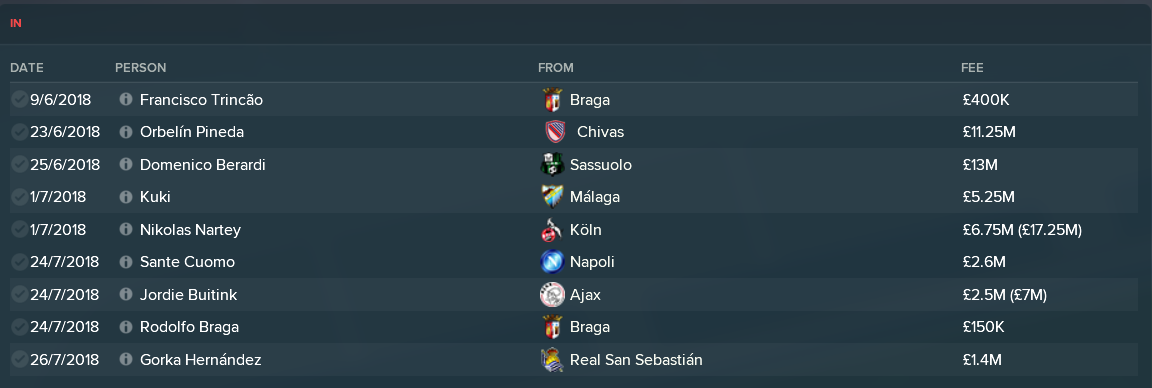This screenshot has width=1152, height=388.
Task: Open Jordie Buitink's player profile
Action: coord(188,295)
